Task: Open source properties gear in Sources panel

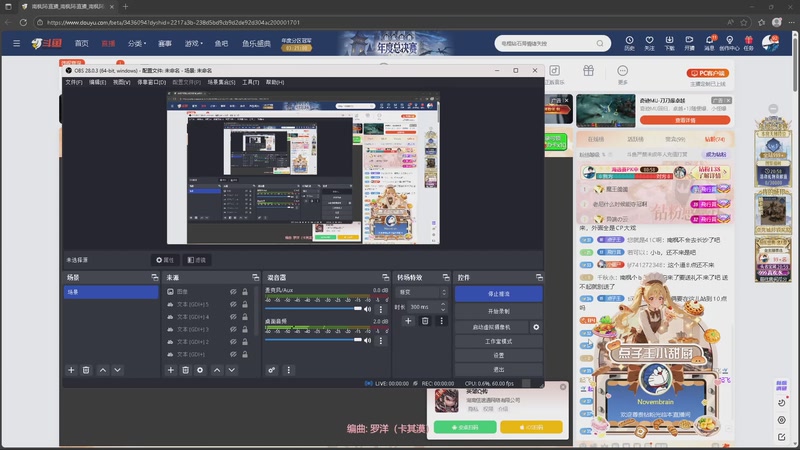Action: [200, 370]
